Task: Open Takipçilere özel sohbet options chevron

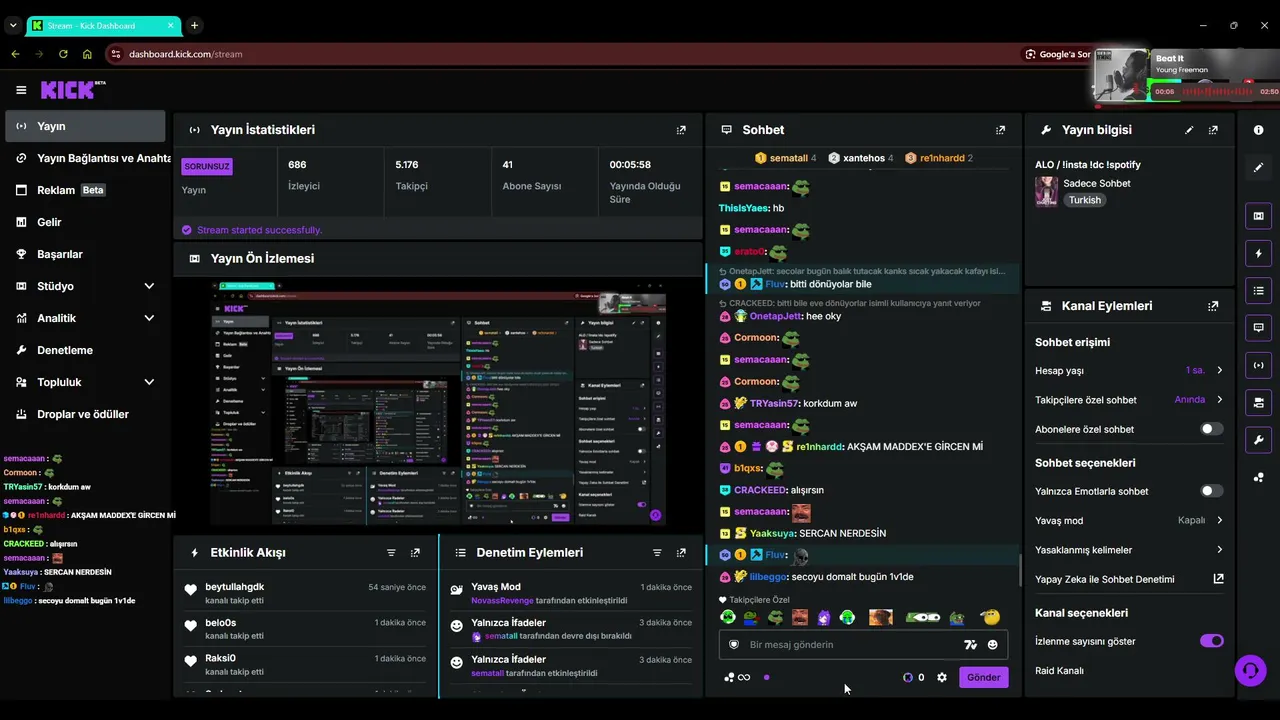Action: [1220, 400]
